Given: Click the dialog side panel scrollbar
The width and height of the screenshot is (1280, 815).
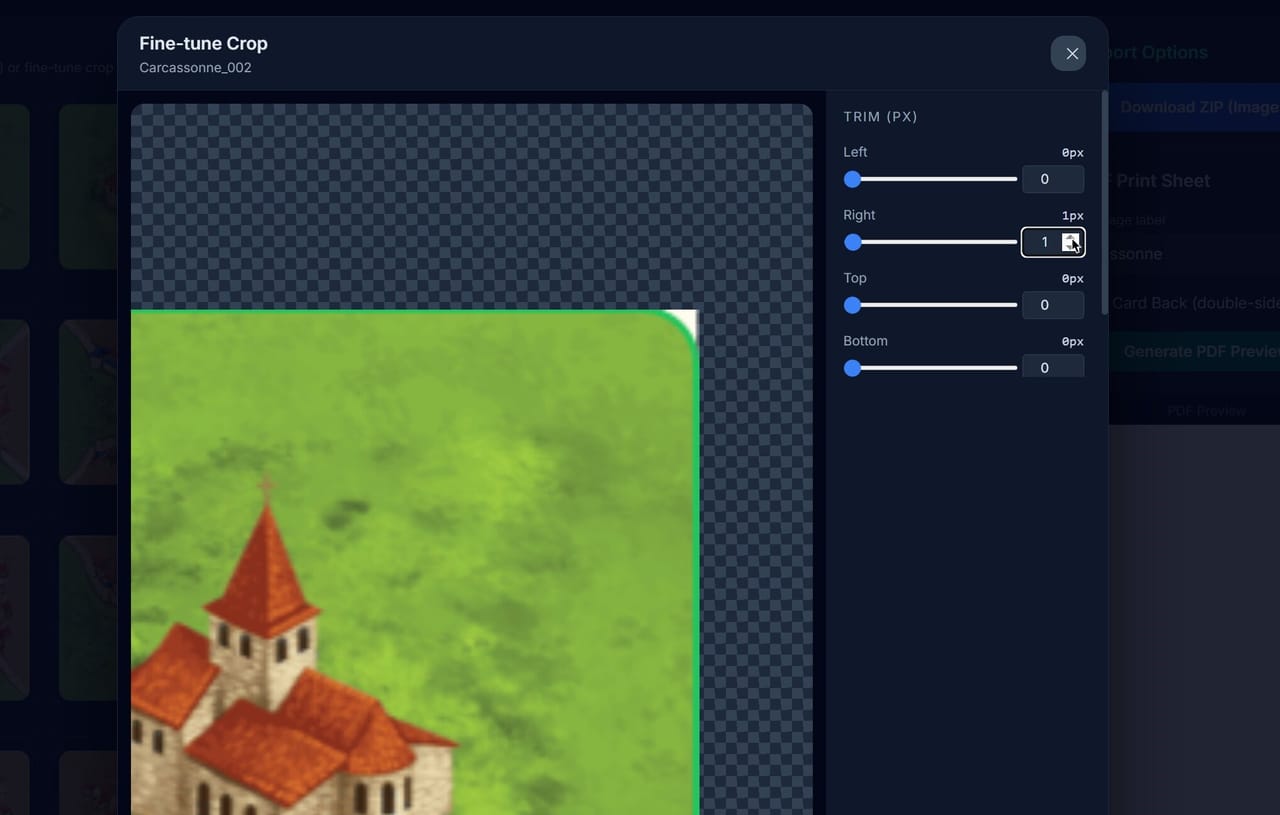Looking at the screenshot, I should (x=1104, y=202).
